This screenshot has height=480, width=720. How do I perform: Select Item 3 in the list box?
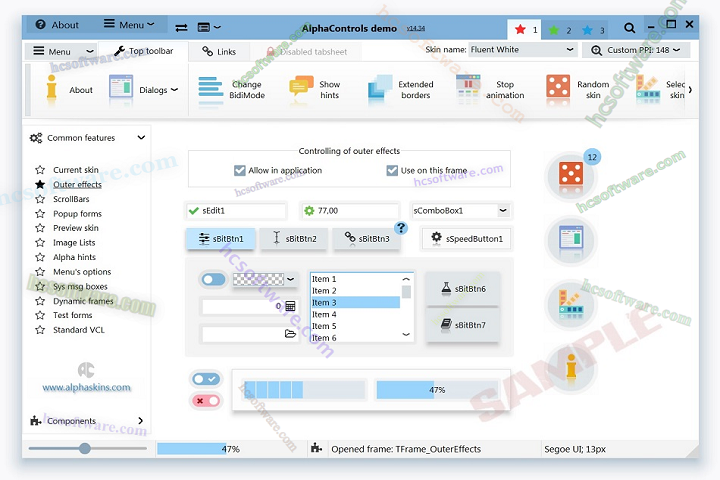click(355, 302)
